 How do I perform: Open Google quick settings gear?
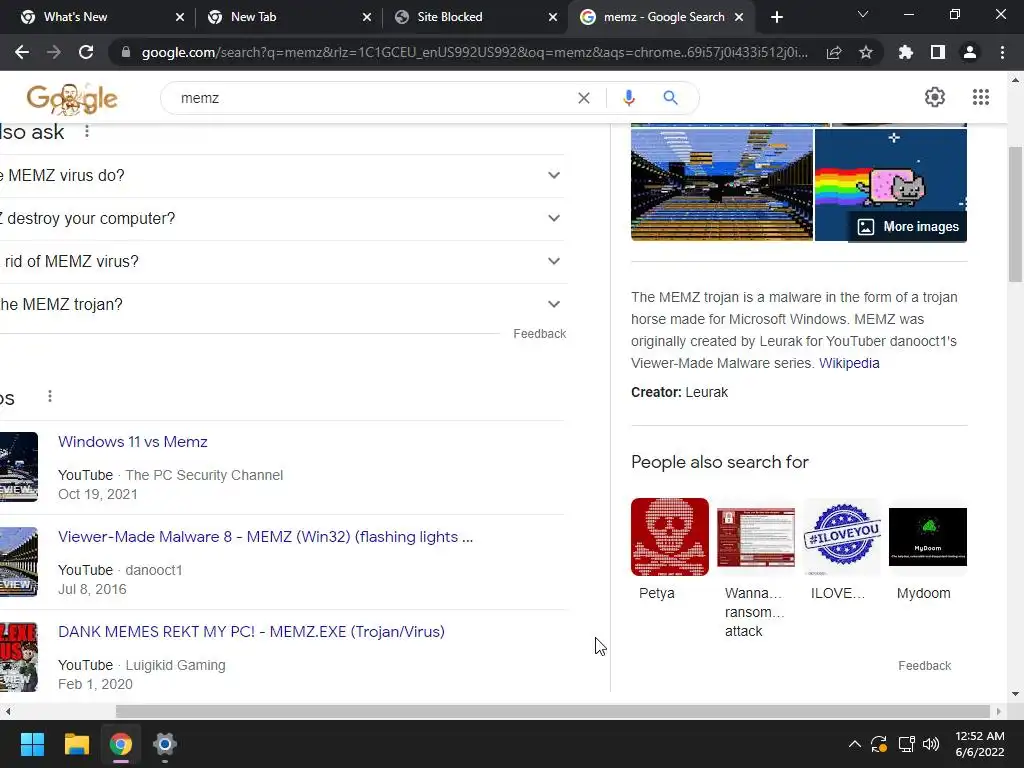pyautogui.click(x=935, y=97)
